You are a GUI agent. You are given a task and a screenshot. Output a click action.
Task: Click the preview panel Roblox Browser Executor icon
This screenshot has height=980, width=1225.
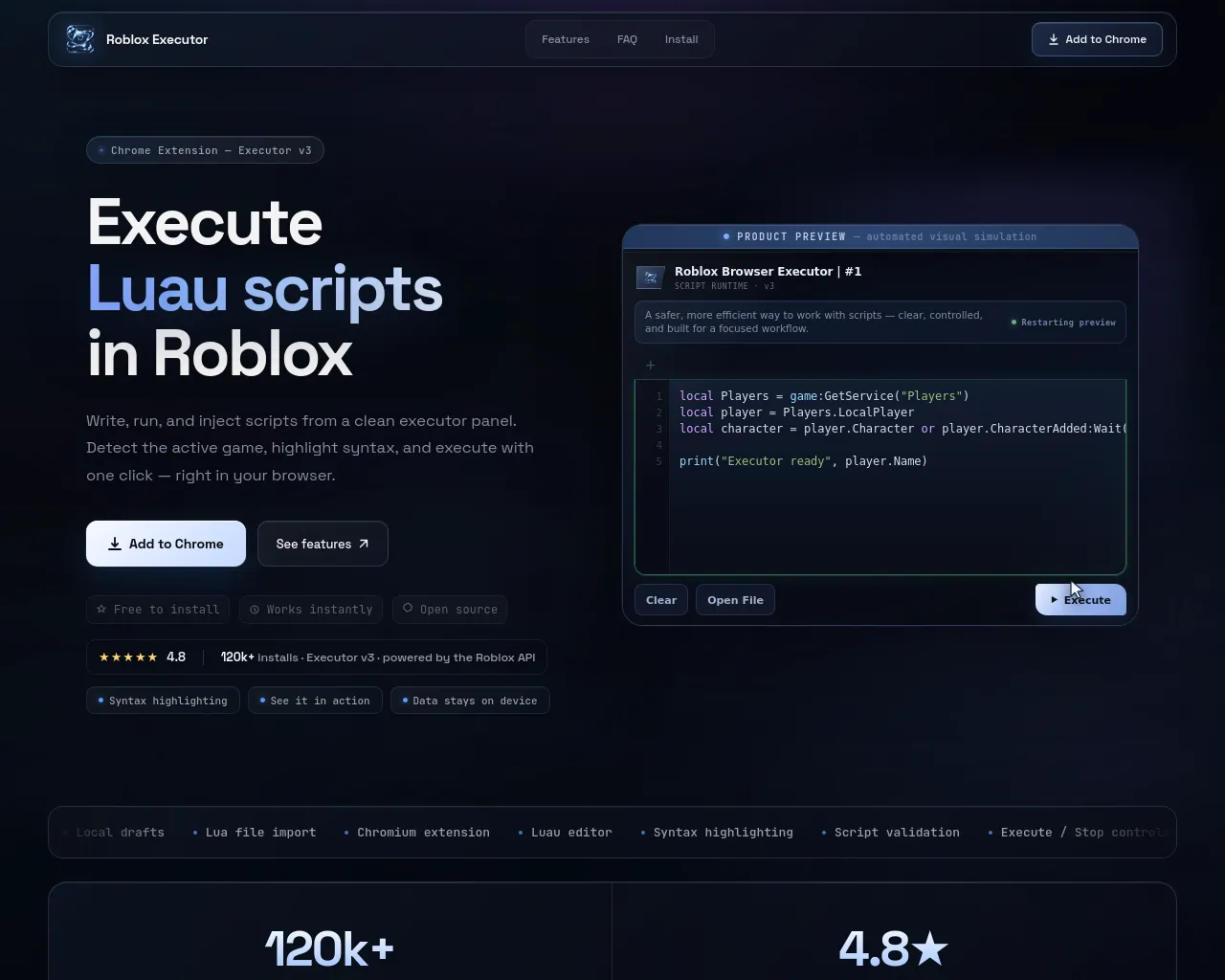(x=651, y=278)
